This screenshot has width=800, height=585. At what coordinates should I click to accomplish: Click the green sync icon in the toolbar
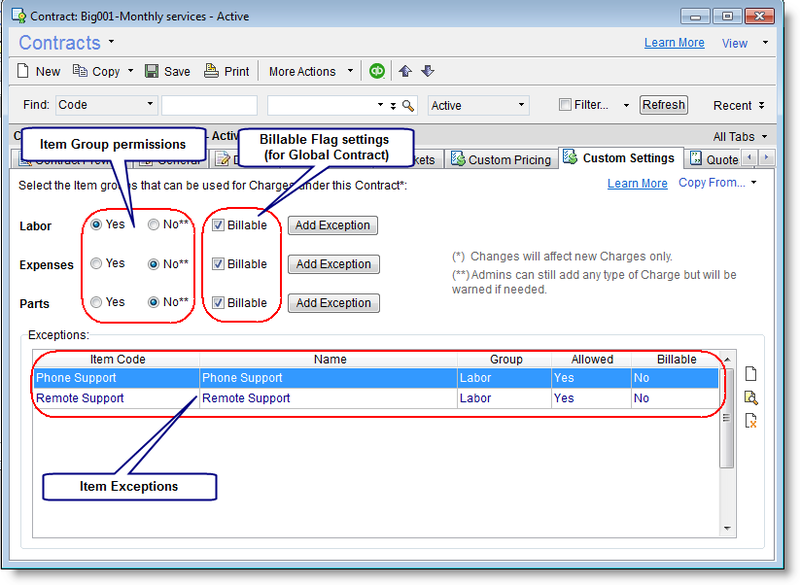376,71
